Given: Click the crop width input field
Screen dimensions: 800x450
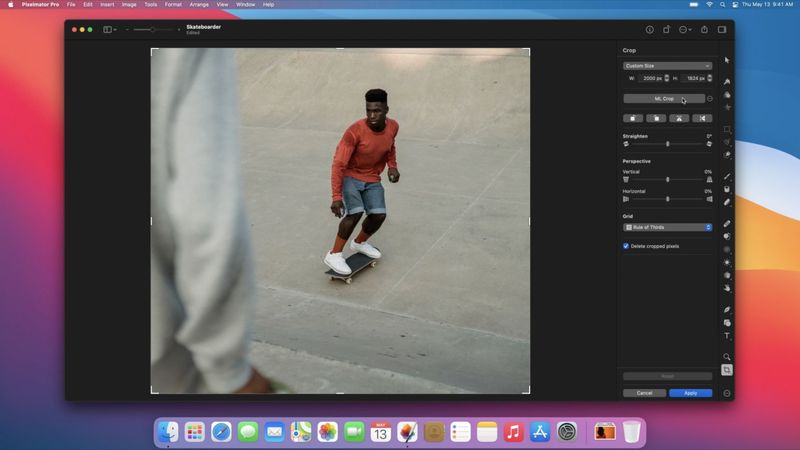Looking at the screenshot, I should coord(651,78).
